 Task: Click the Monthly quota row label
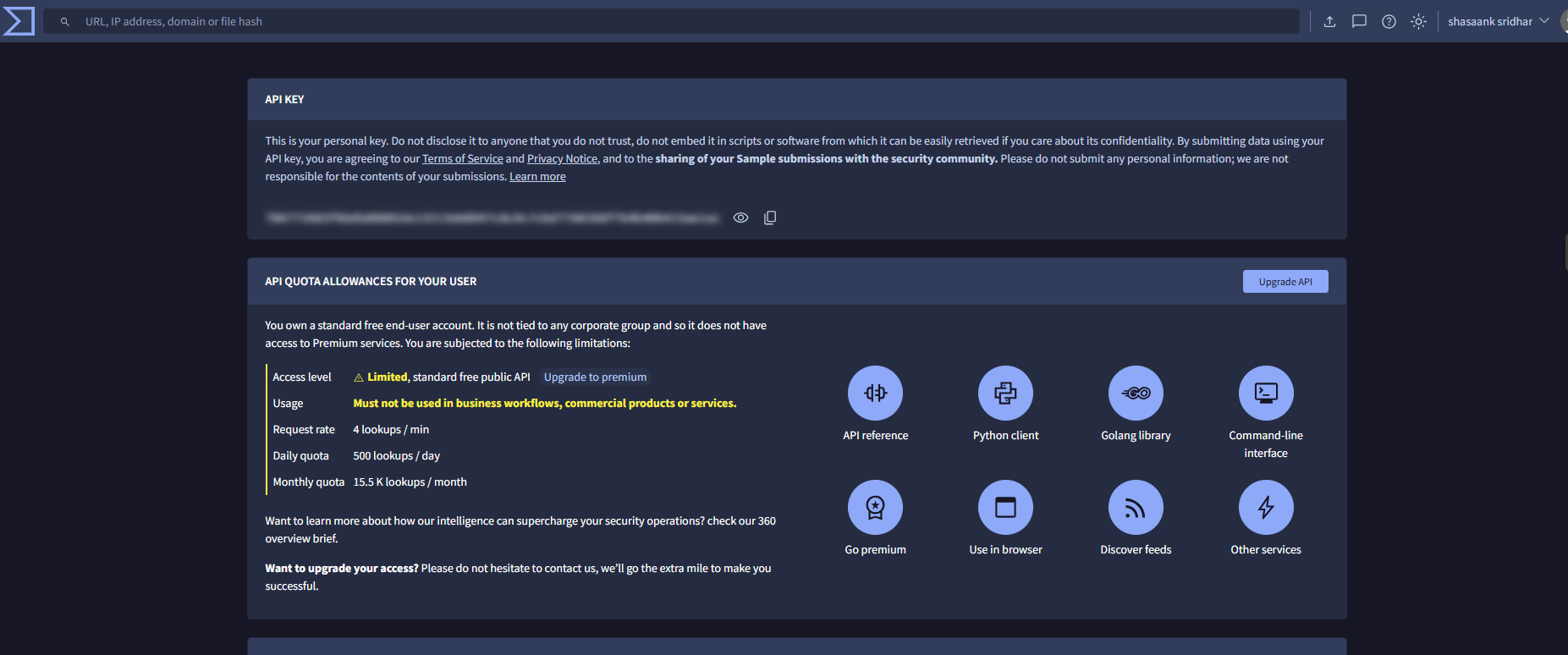[x=309, y=482]
